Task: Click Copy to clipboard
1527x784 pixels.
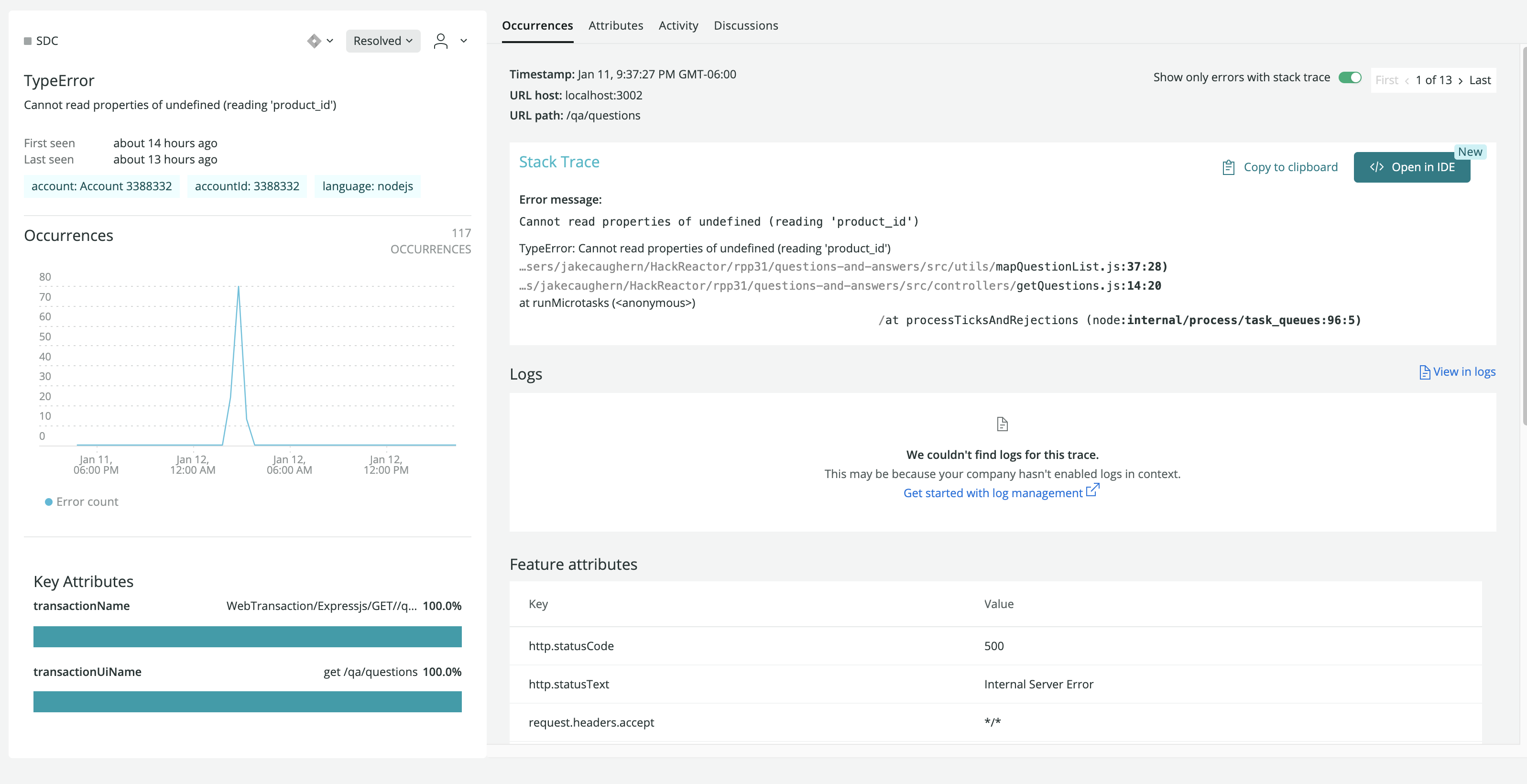Action: [1280, 167]
